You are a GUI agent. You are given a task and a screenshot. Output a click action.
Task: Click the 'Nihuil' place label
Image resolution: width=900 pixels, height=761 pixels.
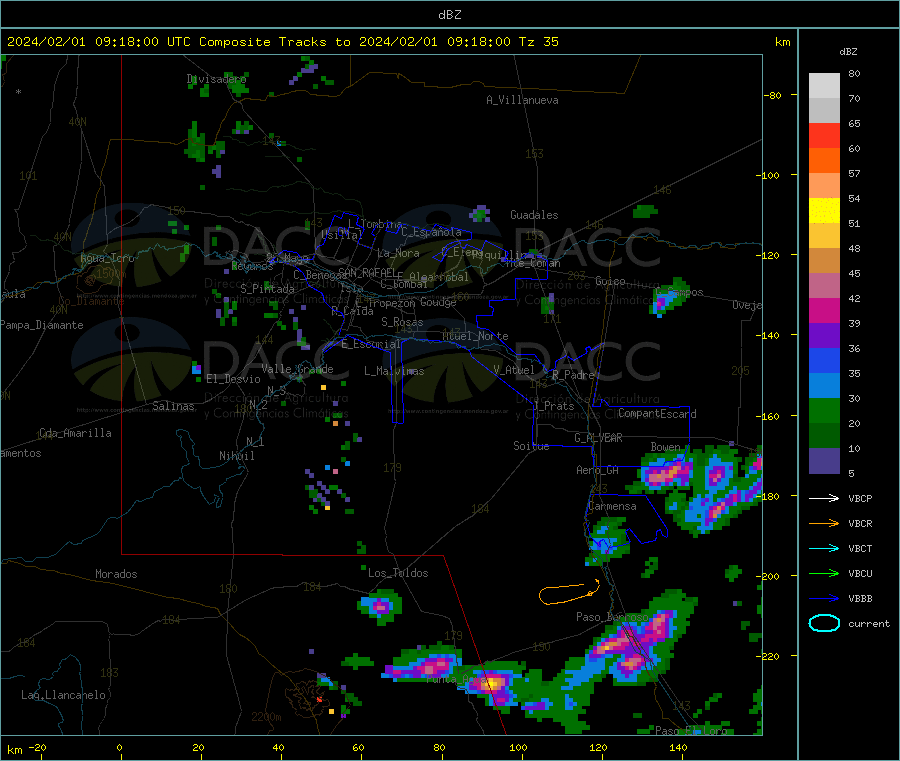pos(236,456)
